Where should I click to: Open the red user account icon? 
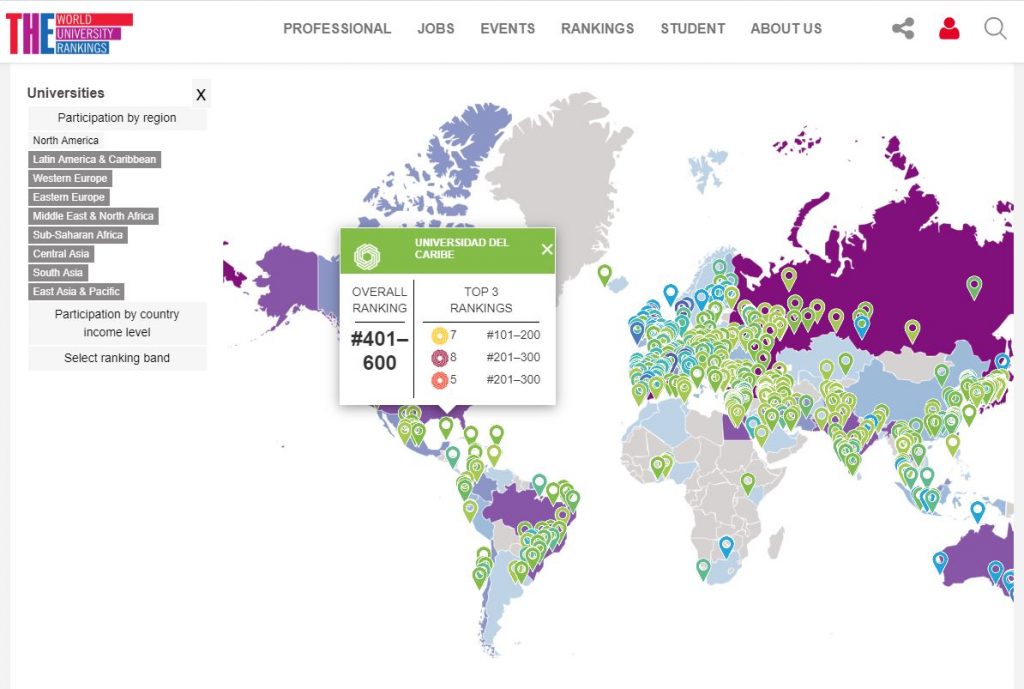point(949,29)
